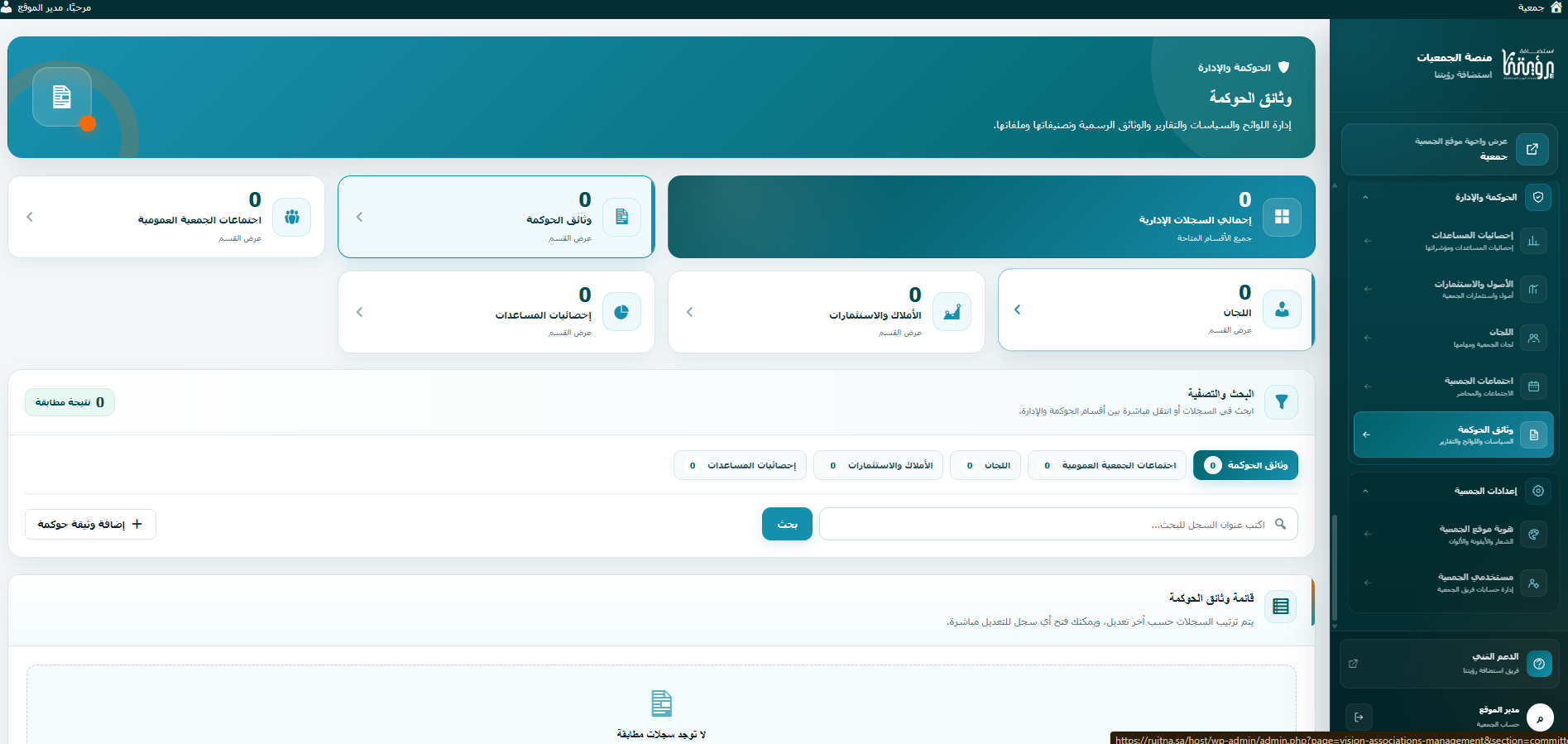Viewport: 1568px width, 744px height.
Task: Collapse the "الحوكمة والإدارة" sidebar section chevron
Action: 1365,197
